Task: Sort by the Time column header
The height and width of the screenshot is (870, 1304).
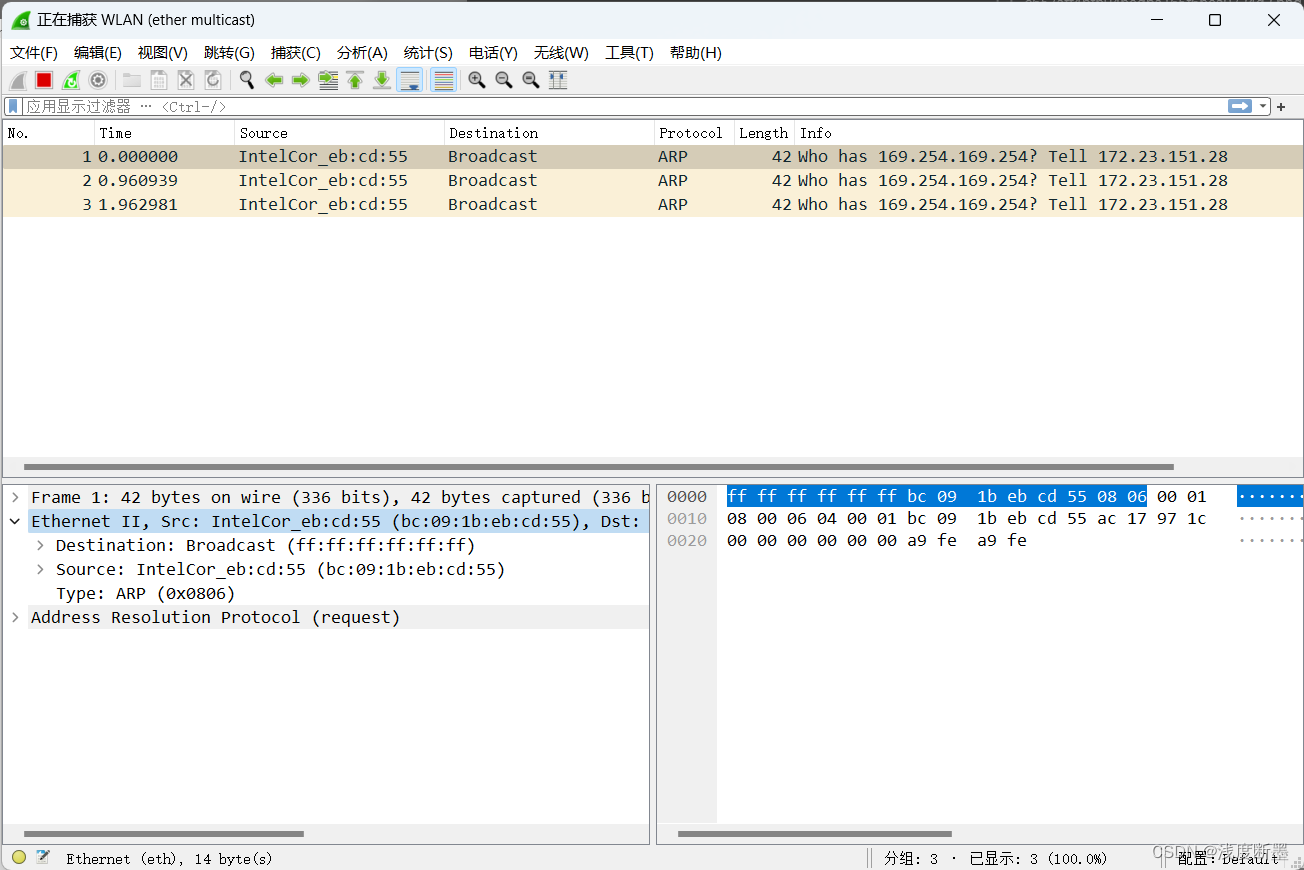Action: (x=165, y=133)
